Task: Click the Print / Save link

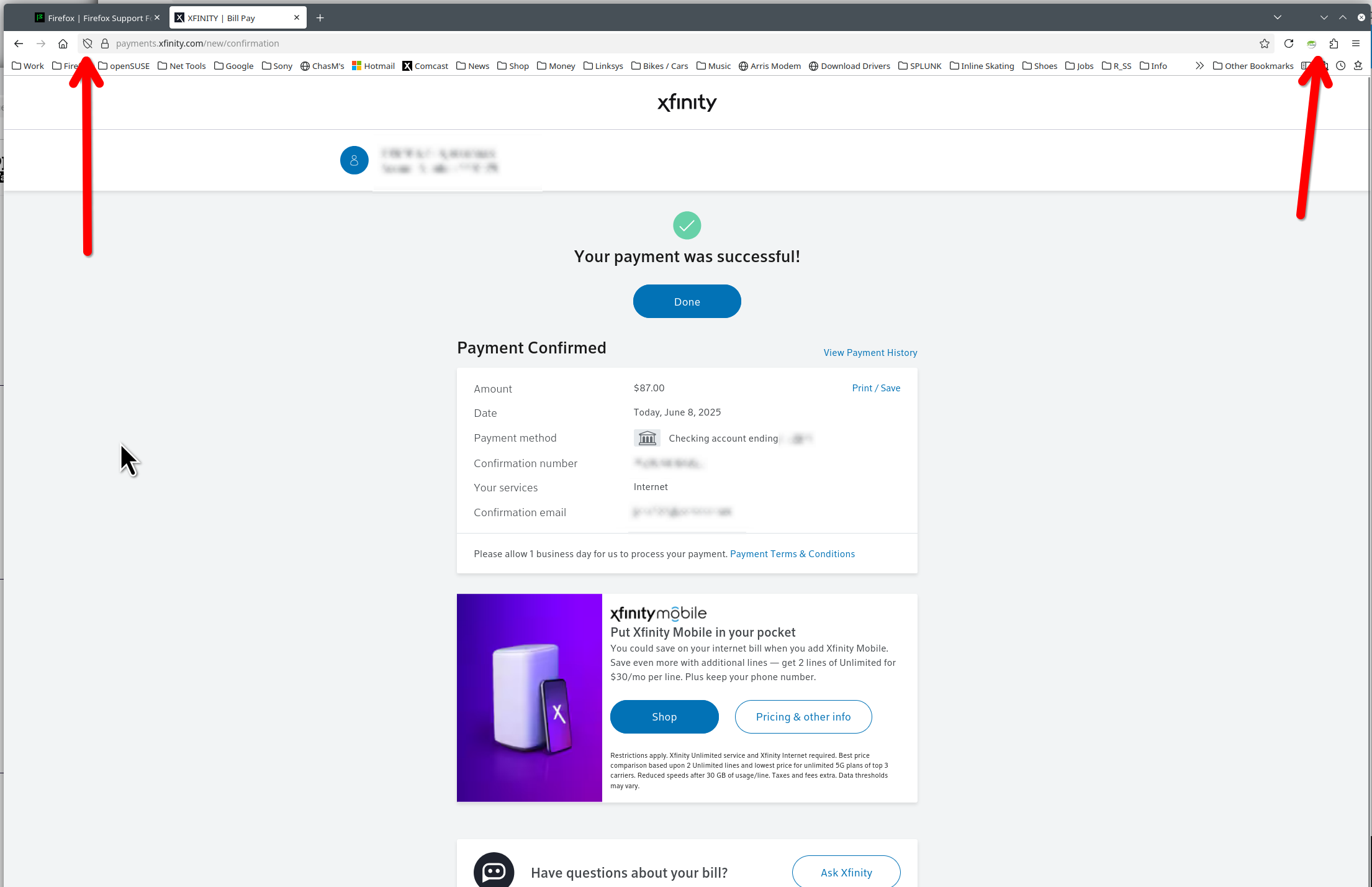Action: point(876,388)
